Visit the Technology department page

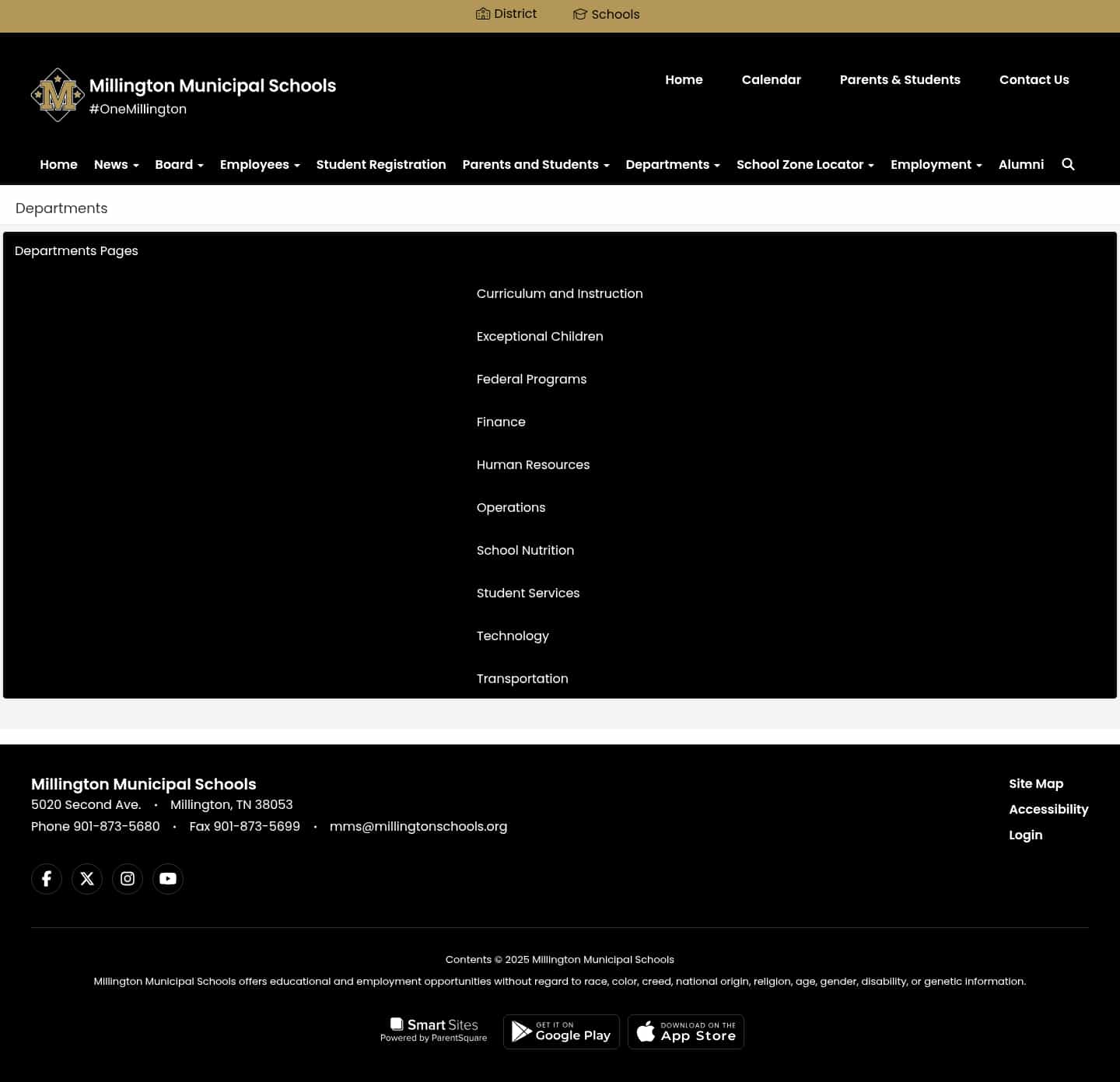click(513, 636)
